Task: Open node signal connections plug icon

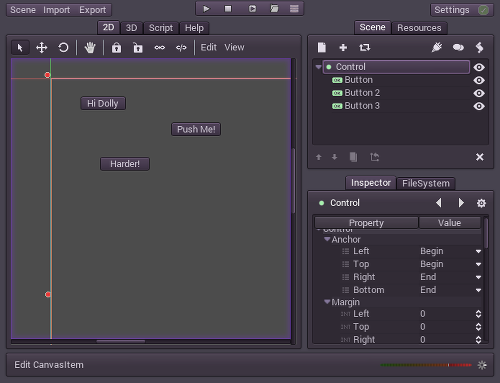Action: point(437,47)
